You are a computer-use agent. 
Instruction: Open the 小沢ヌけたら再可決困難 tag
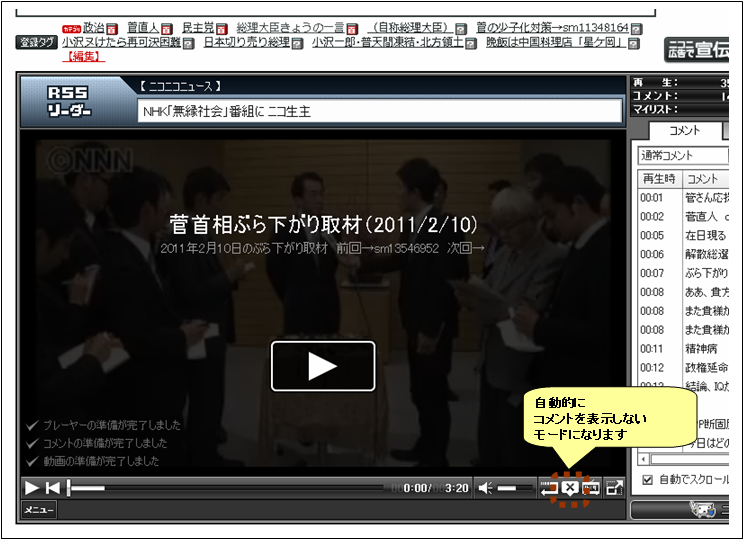121,43
